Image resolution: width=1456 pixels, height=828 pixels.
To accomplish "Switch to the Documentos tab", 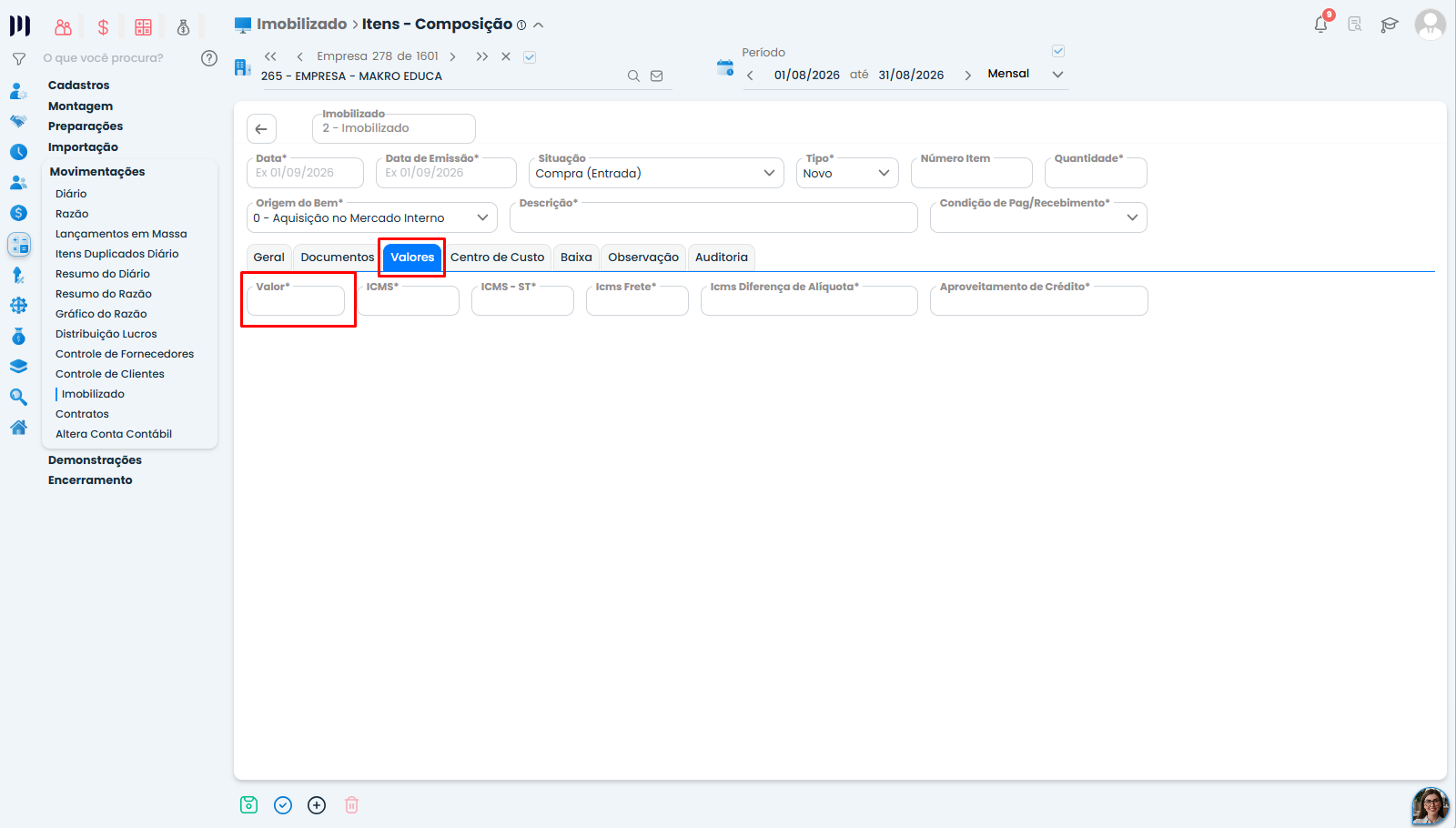I will [x=338, y=257].
